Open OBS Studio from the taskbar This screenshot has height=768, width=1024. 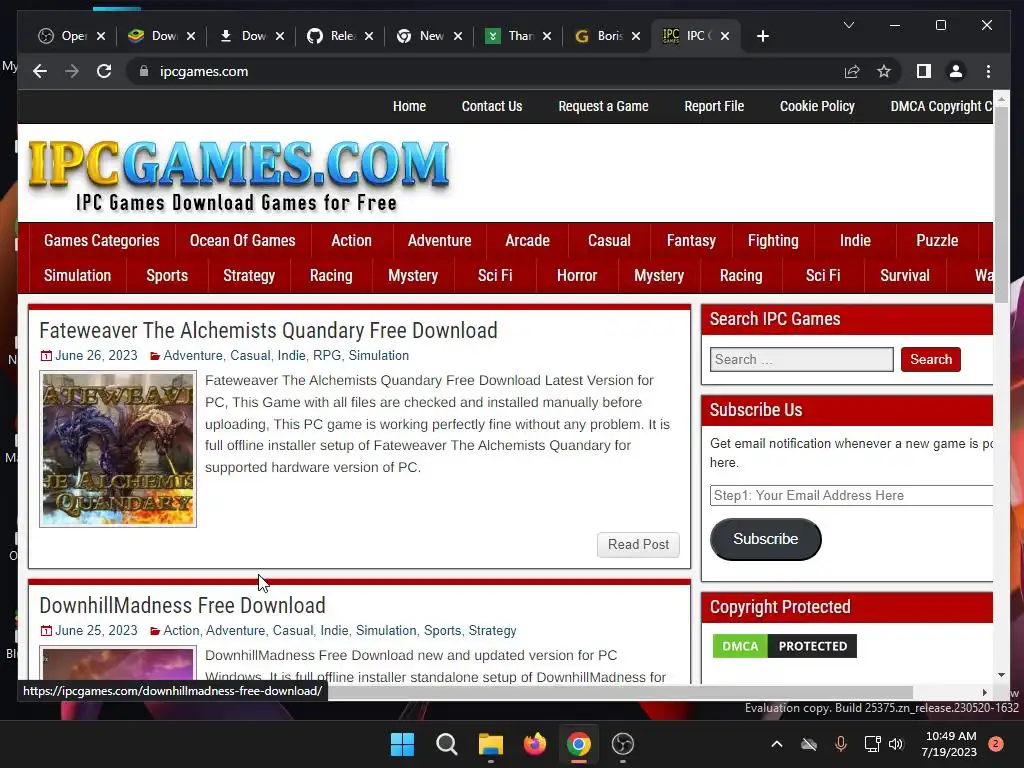click(x=623, y=744)
